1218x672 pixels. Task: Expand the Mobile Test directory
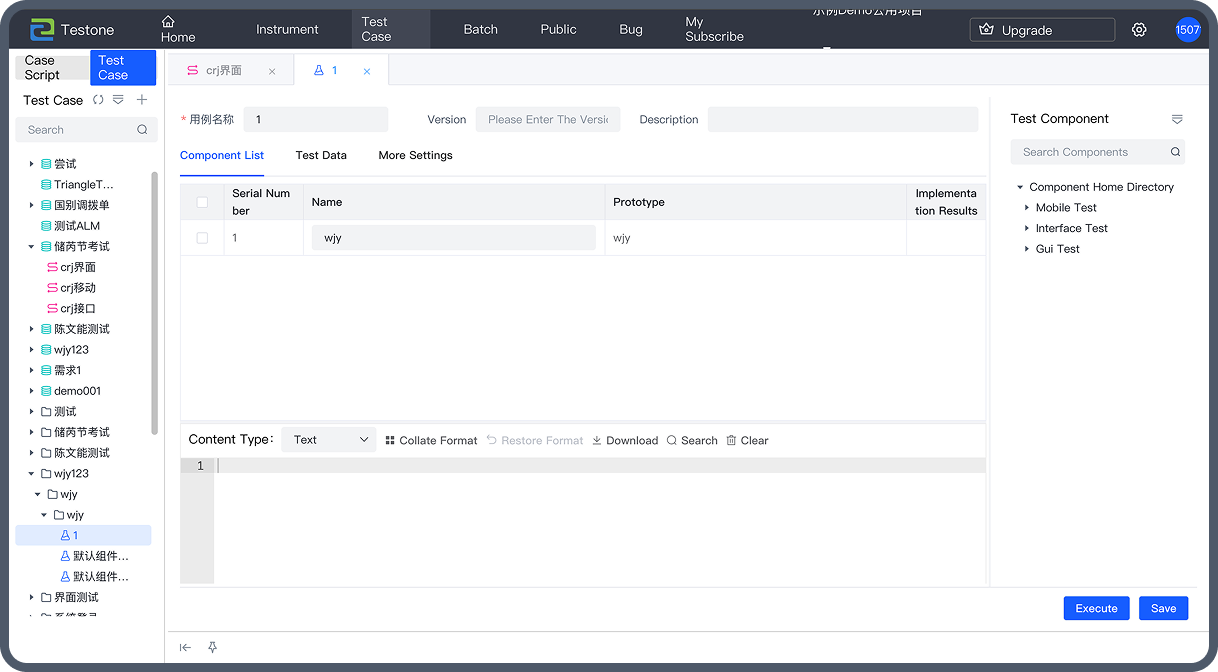pyautogui.click(x=1027, y=208)
